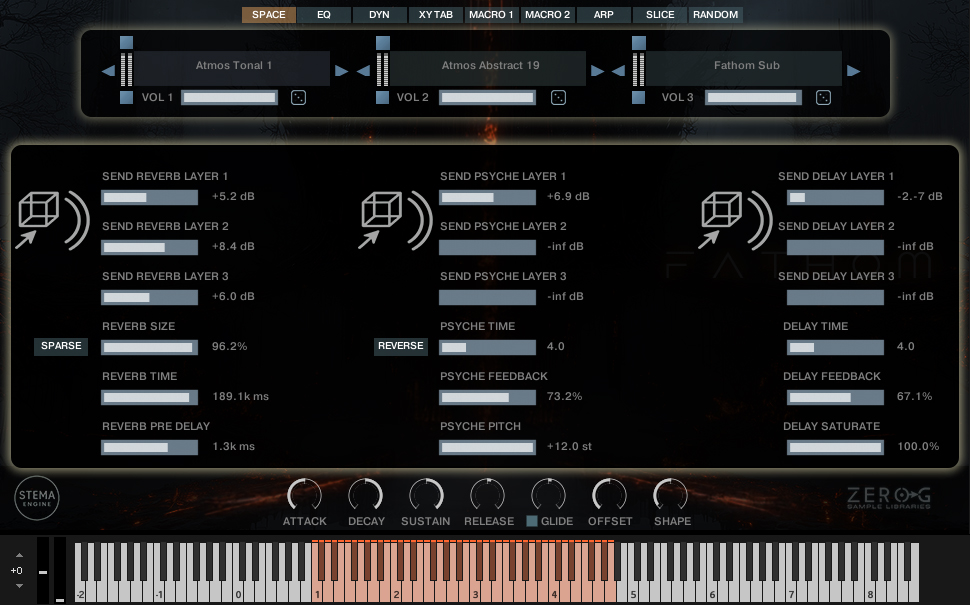Click the randomize dice icon for layer 1
The height and width of the screenshot is (605, 970).
point(298,97)
